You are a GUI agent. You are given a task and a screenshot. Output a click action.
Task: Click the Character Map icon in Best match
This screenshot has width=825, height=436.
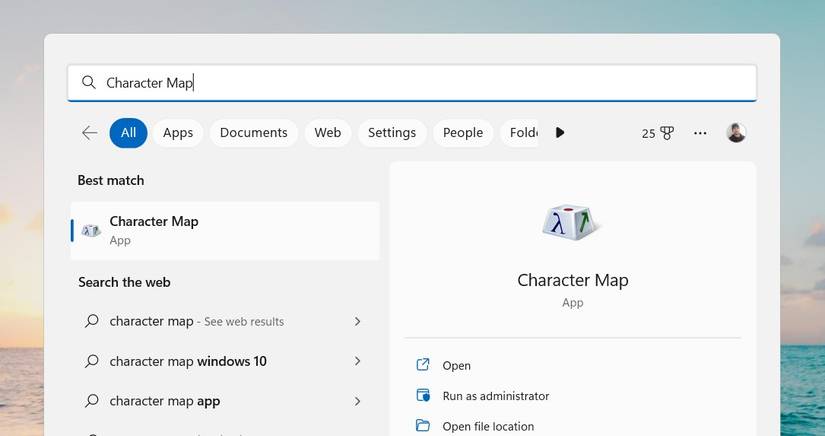91,230
